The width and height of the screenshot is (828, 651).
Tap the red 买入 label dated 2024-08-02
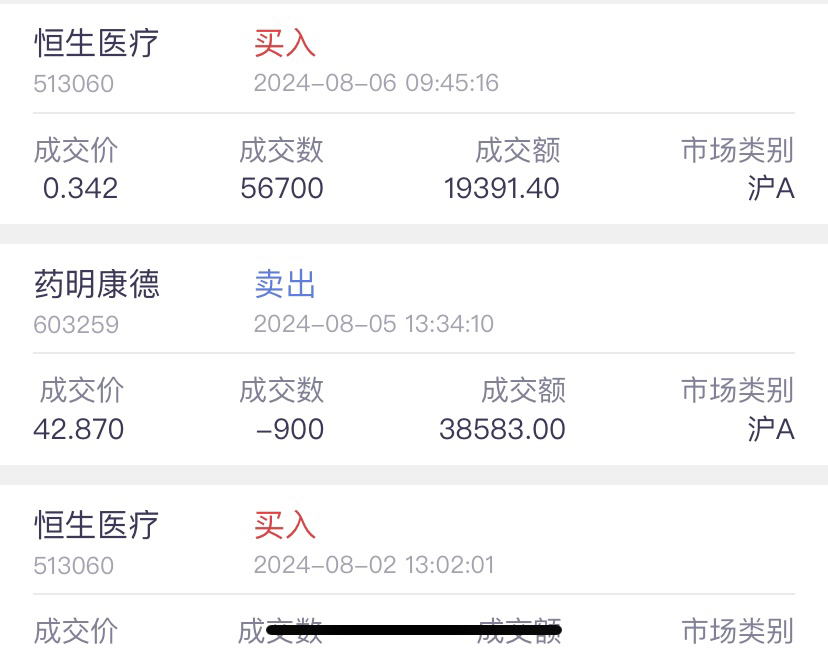click(285, 525)
